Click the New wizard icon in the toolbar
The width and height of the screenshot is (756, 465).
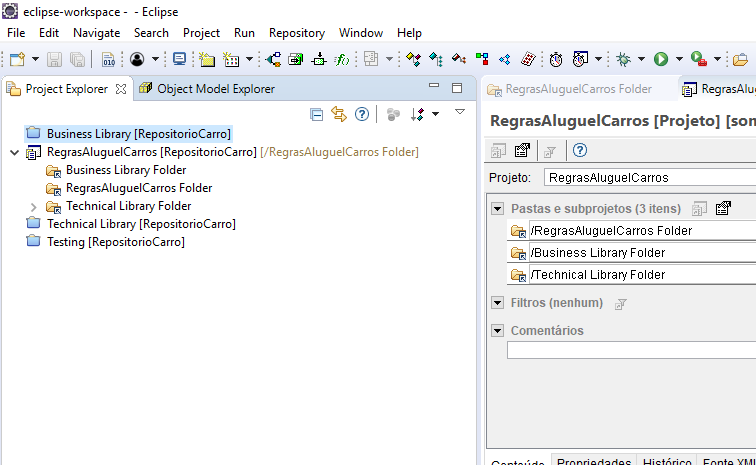click(17, 59)
